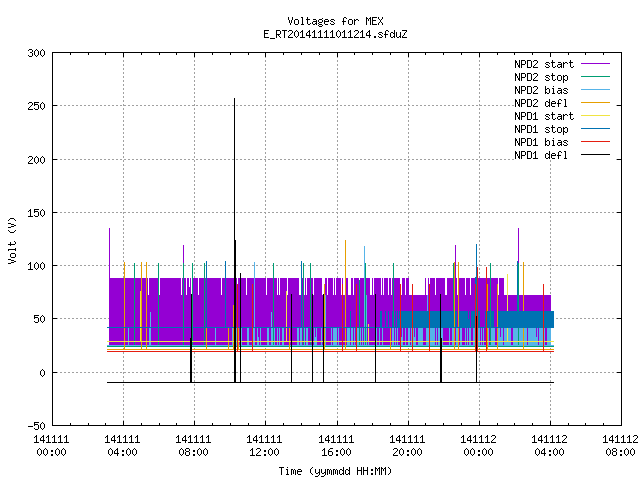640x480 pixels.
Task: Click the y-axis tick value 50
Action: pos(40,320)
